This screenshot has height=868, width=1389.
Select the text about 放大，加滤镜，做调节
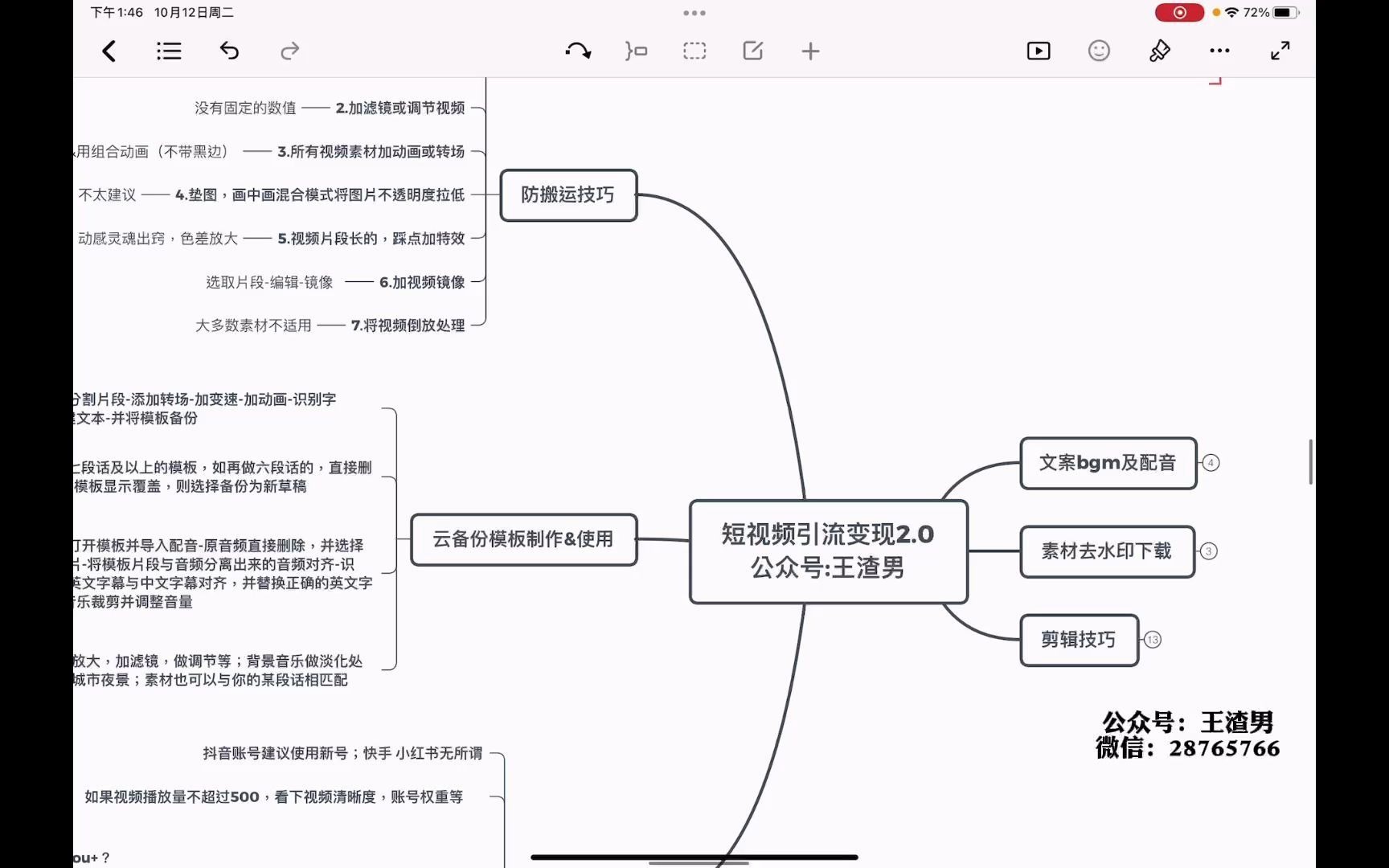(x=218, y=670)
